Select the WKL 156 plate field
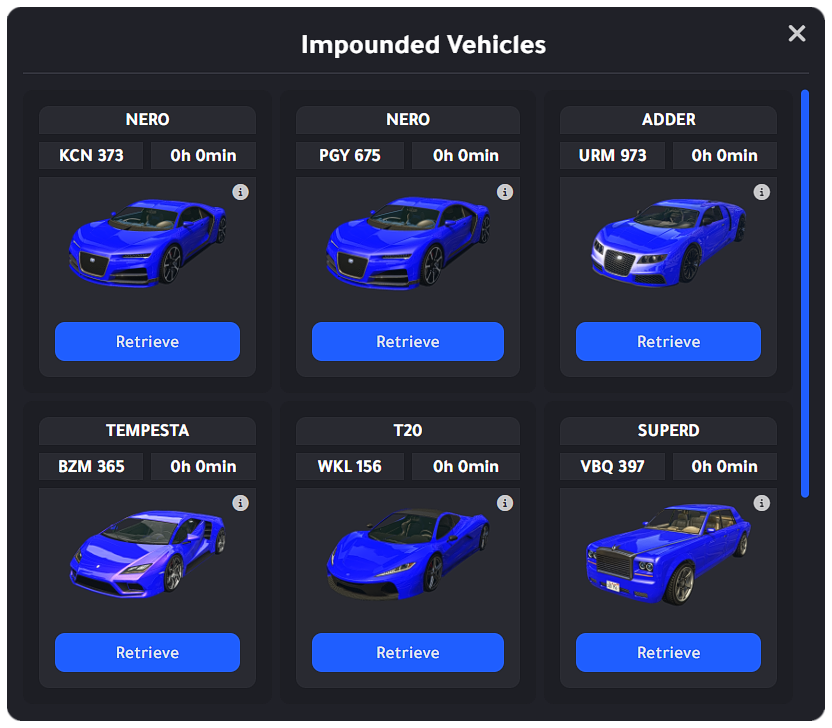The image size is (832, 728). pyautogui.click(x=350, y=467)
